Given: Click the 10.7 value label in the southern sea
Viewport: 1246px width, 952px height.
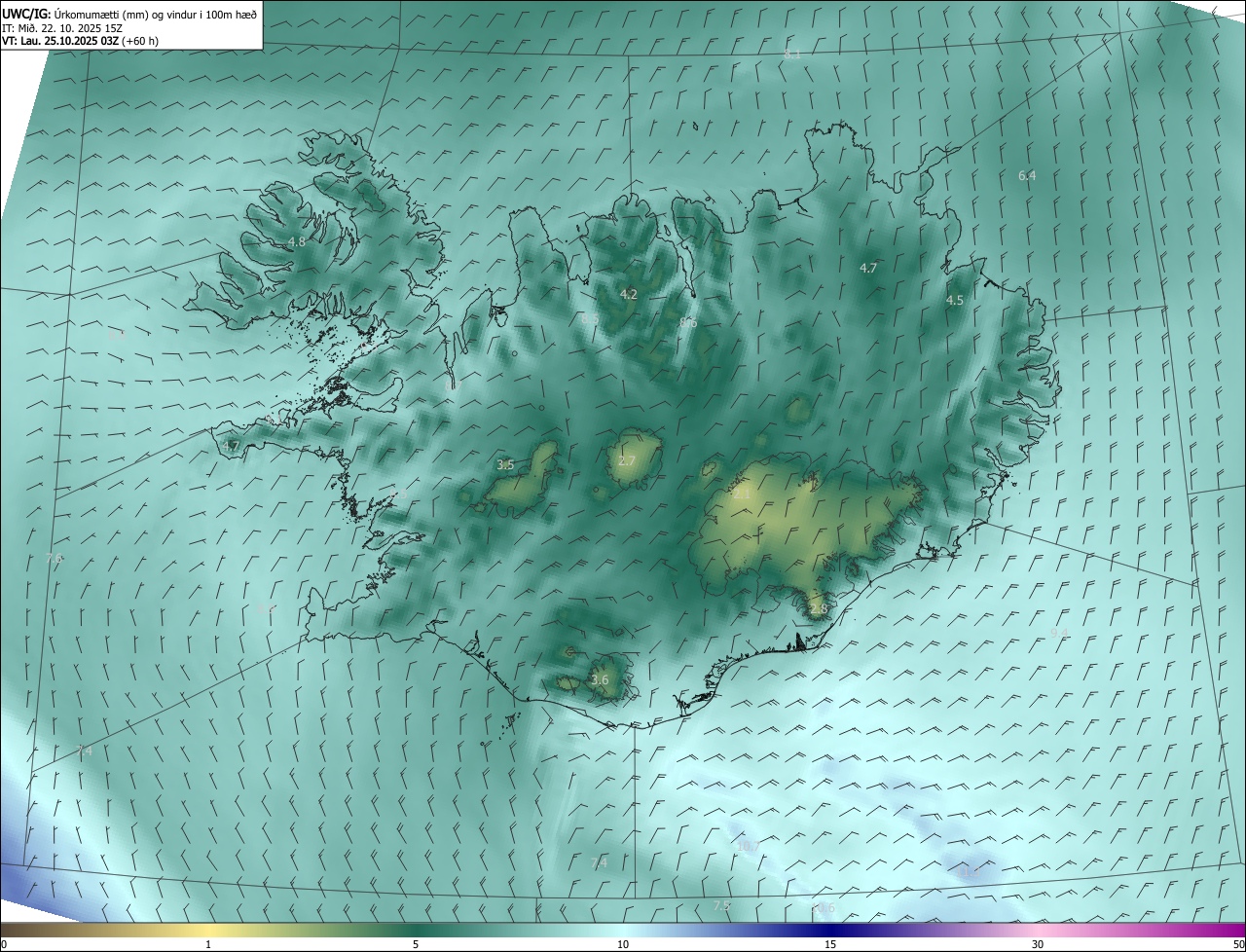Looking at the screenshot, I should 748,847.
